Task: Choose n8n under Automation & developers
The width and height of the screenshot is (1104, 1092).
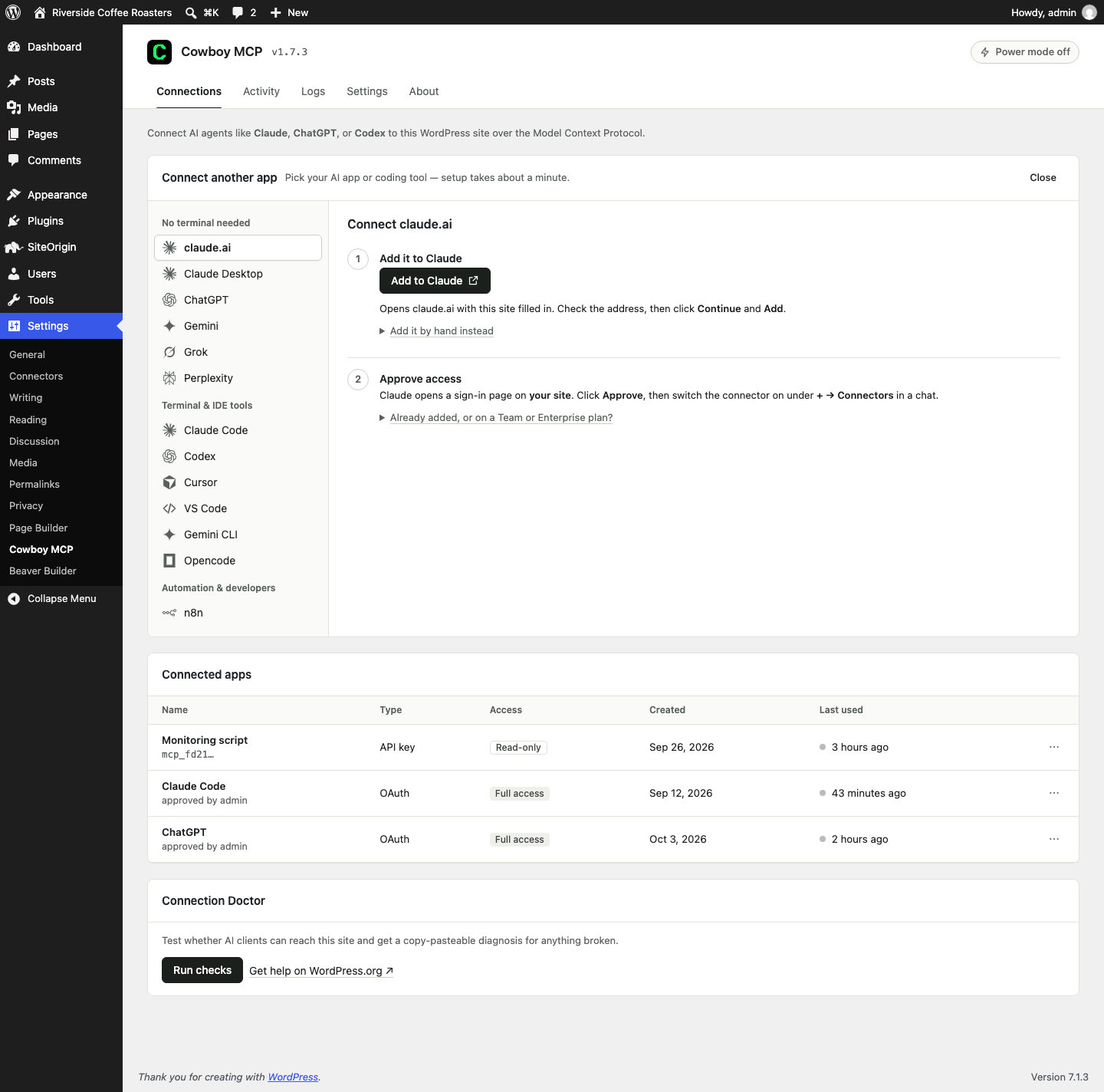Action: [238, 613]
